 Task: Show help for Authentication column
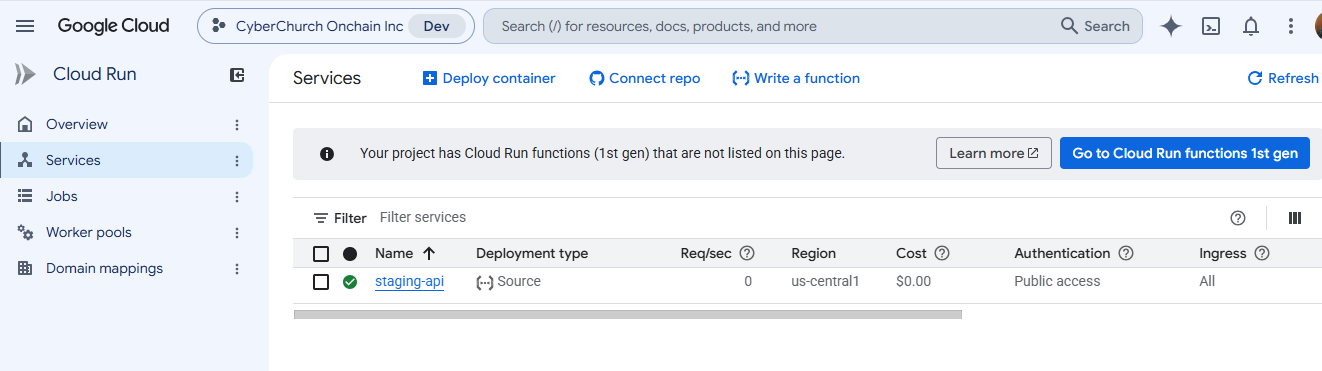1126,254
